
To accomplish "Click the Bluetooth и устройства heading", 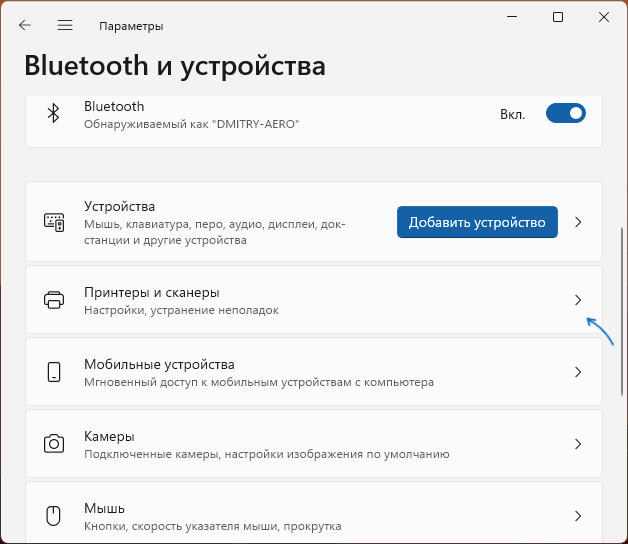I will 175,66.
